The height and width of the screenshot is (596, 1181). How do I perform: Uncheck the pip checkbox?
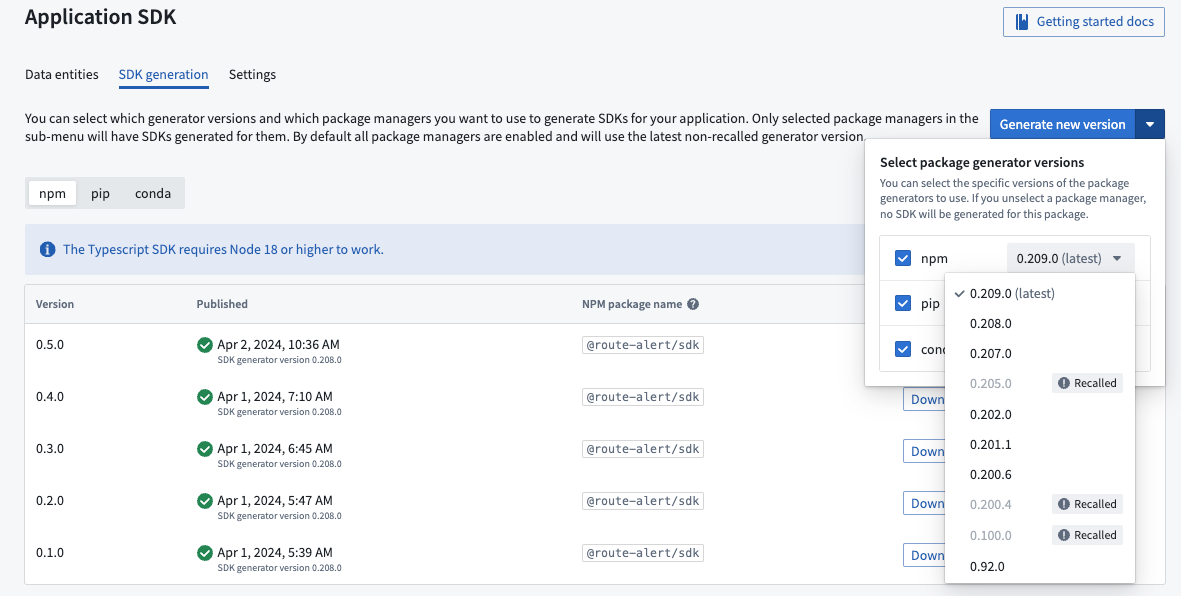[903, 304]
